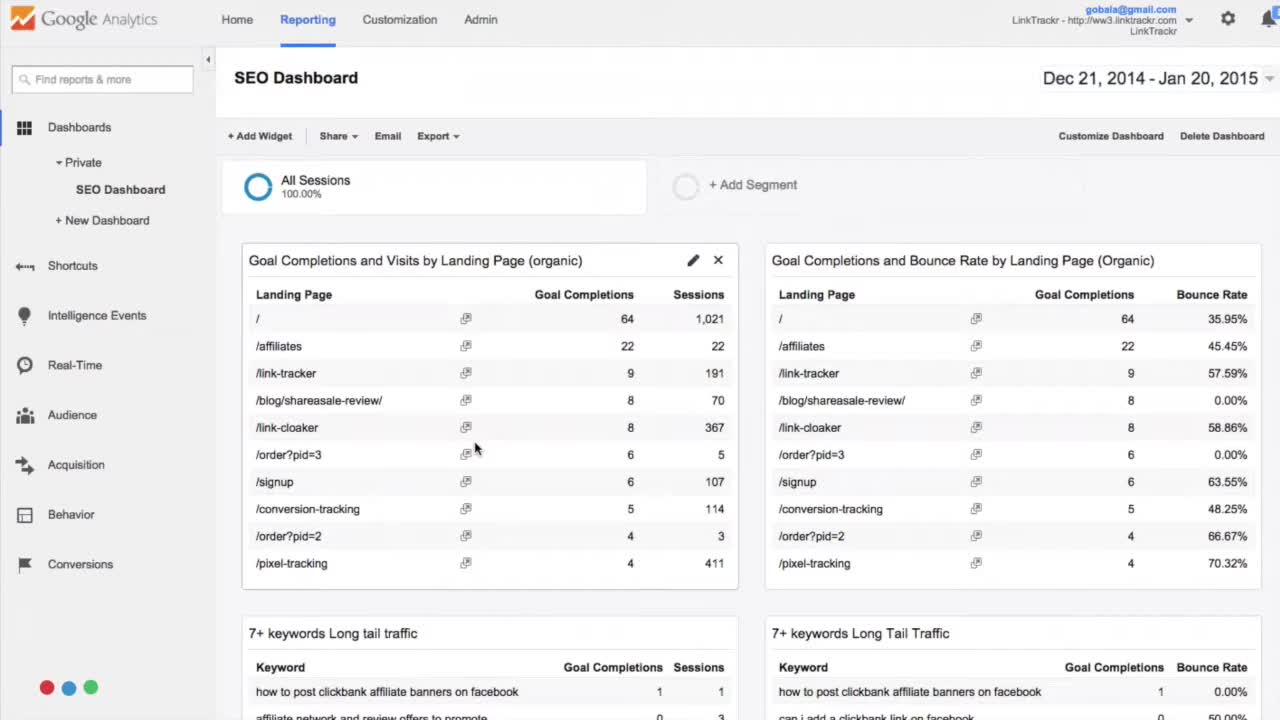Screen dimensions: 1280x720
Task: Click the Dashboards grid icon
Action: tap(24, 128)
